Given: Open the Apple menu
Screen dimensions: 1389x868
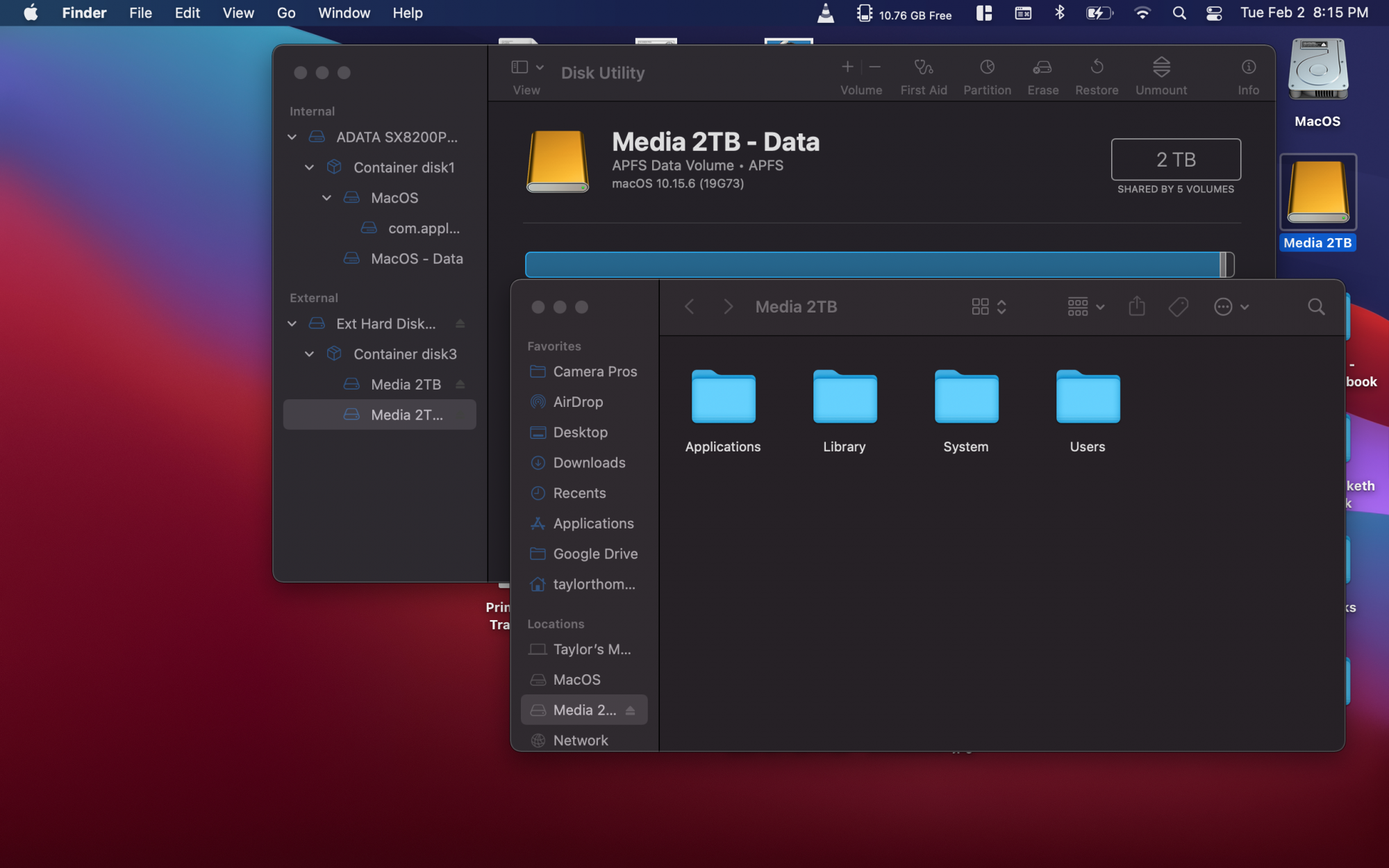Looking at the screenshot, I should [31, 12].
